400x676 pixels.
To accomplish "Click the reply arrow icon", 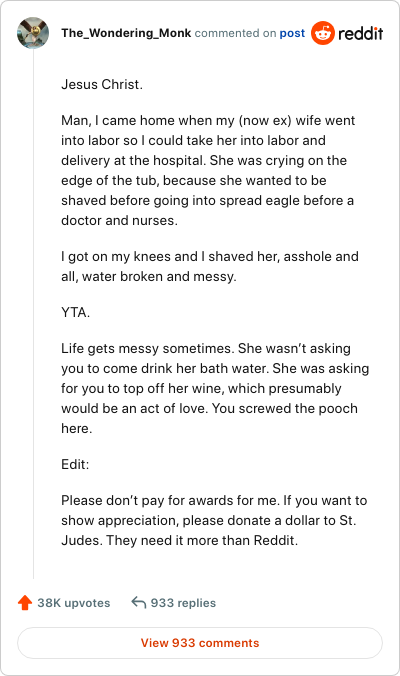I will 138,602.
